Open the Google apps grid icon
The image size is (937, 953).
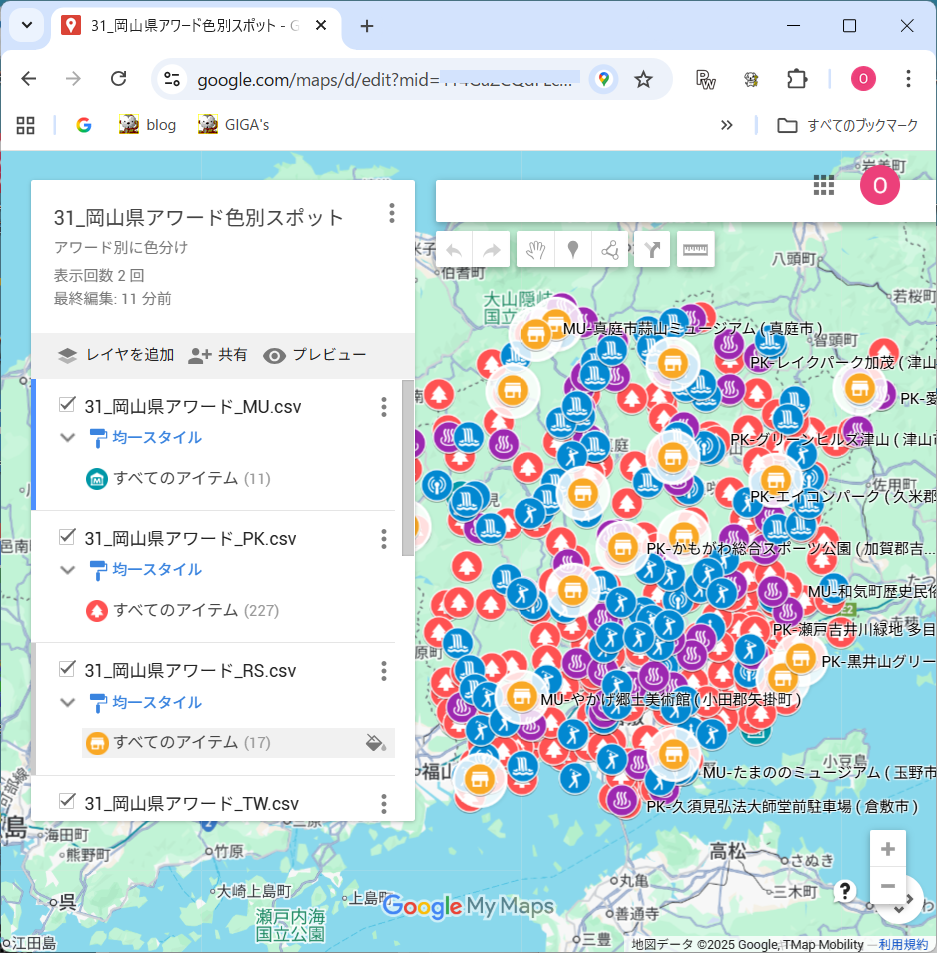(x=823, y=185)
